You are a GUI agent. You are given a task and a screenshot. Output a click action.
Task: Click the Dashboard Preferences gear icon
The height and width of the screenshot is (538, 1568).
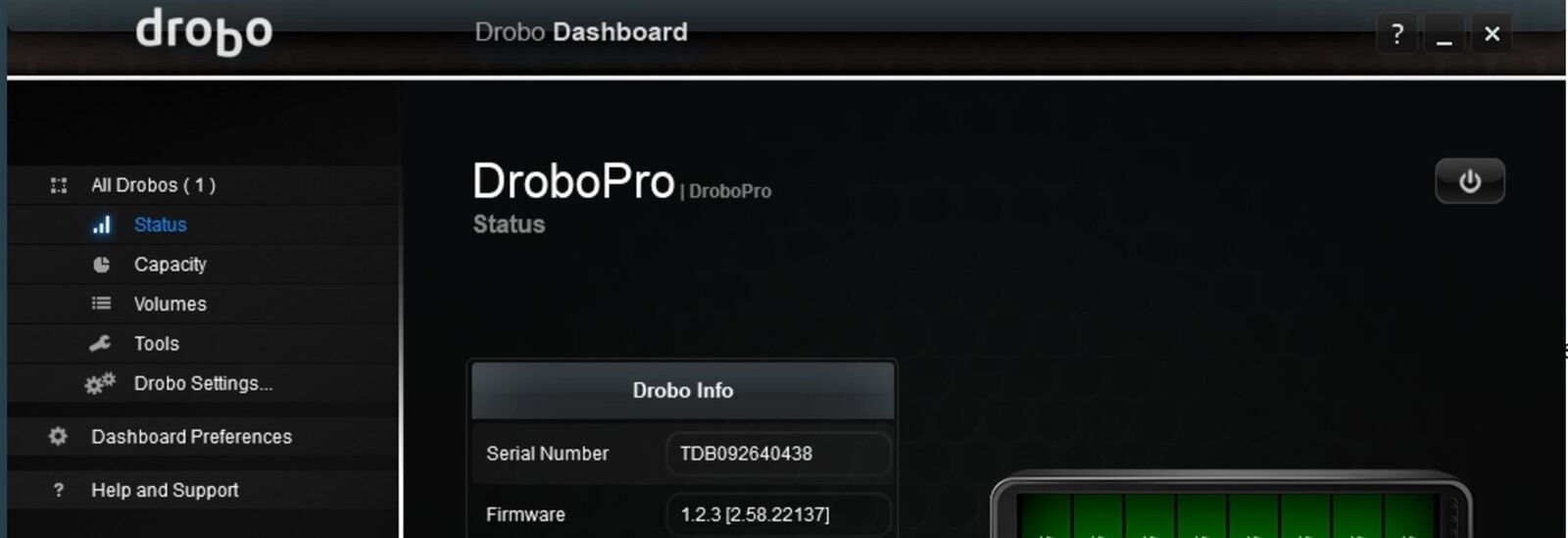tap(58, 436)
